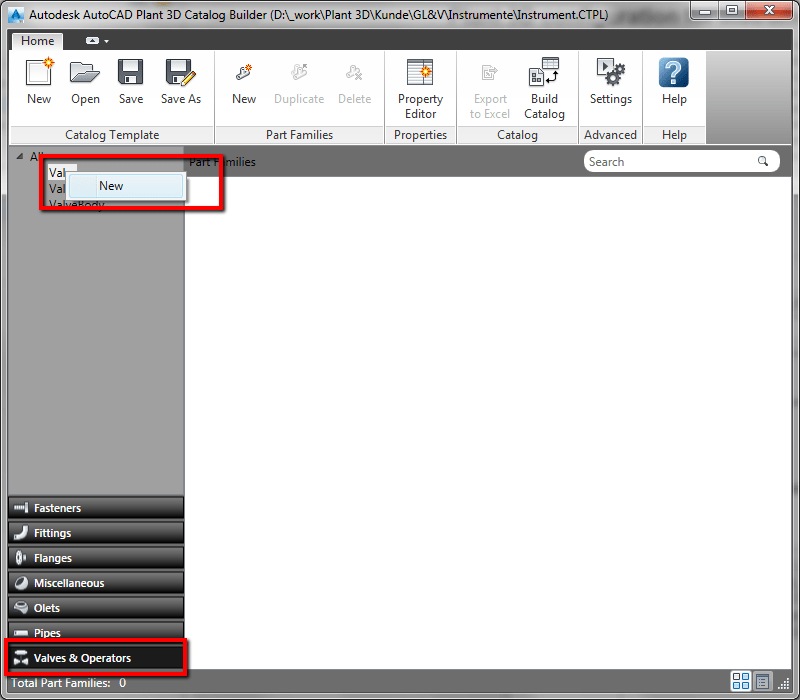The width and height of the screenshot is (800, 700).
Task: Create a New part family
Action: coord(244,84)
